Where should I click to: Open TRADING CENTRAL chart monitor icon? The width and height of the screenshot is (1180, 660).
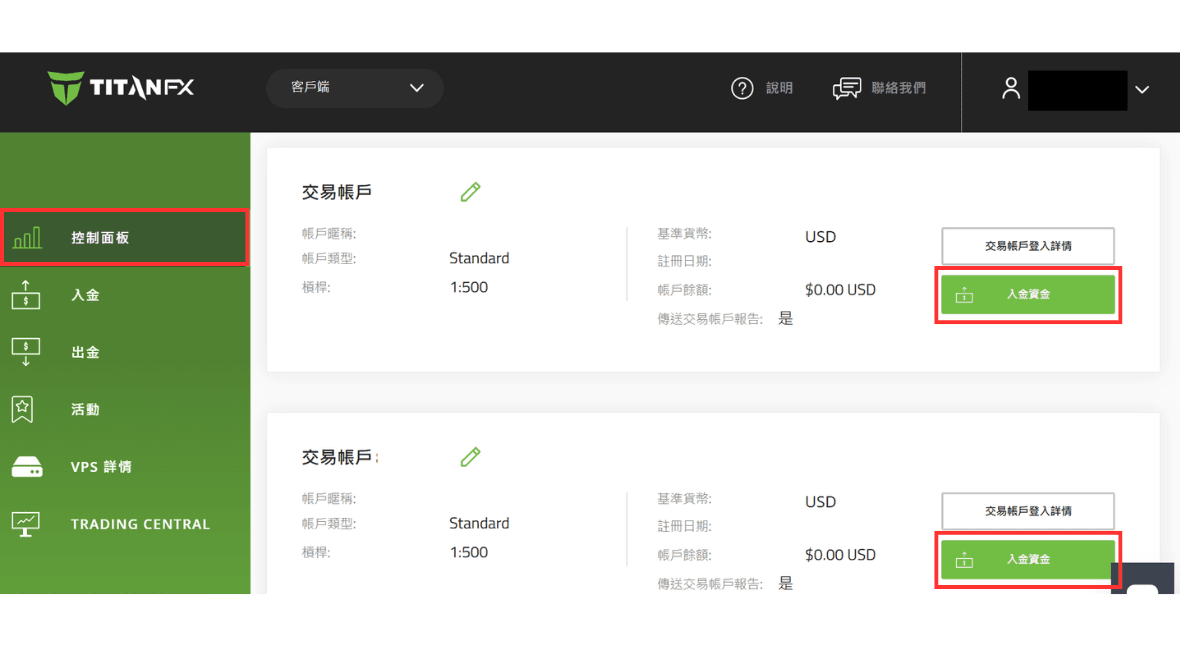coord(27,523)
